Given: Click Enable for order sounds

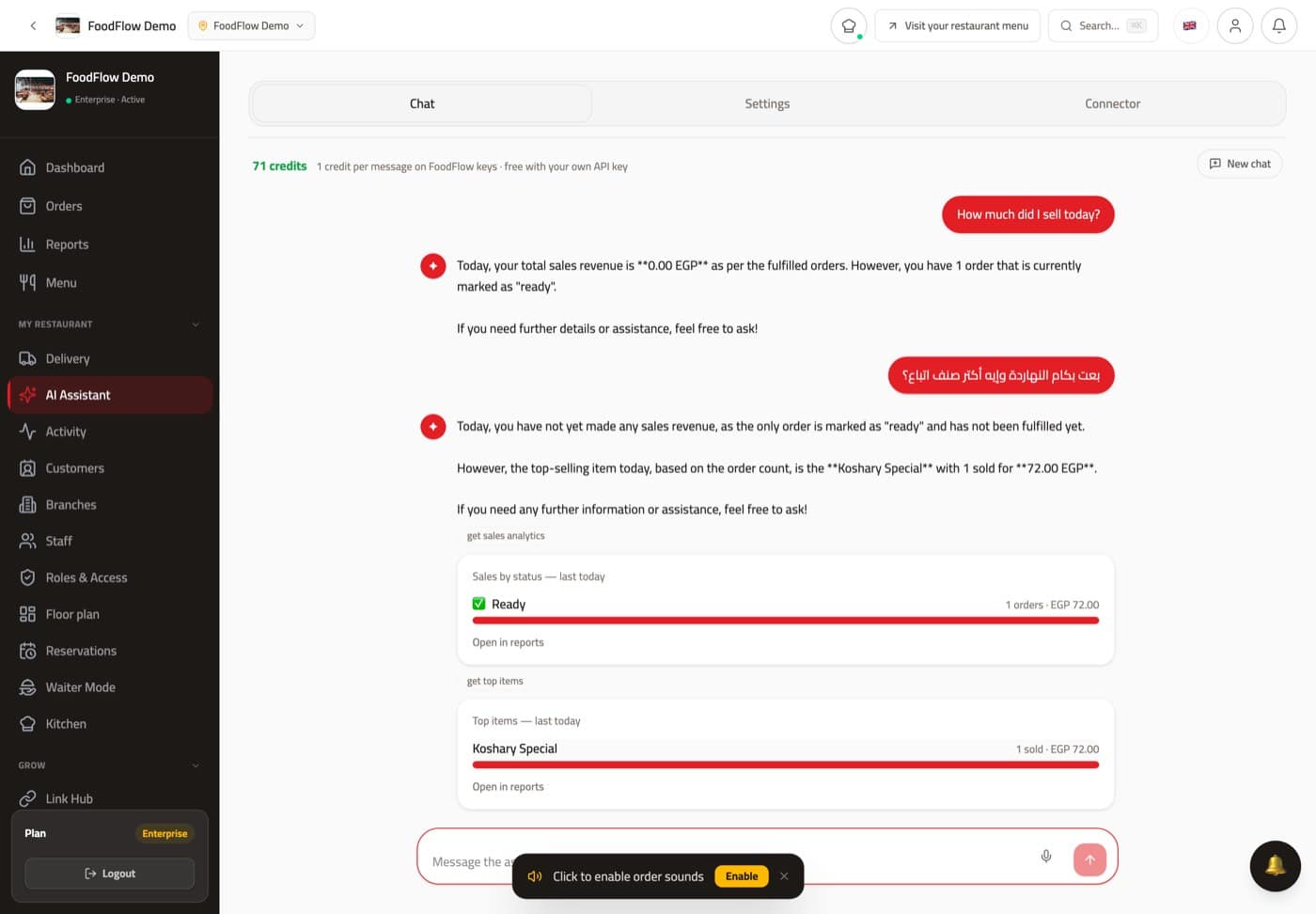Looking at the screenshot, I should point(742,876).
